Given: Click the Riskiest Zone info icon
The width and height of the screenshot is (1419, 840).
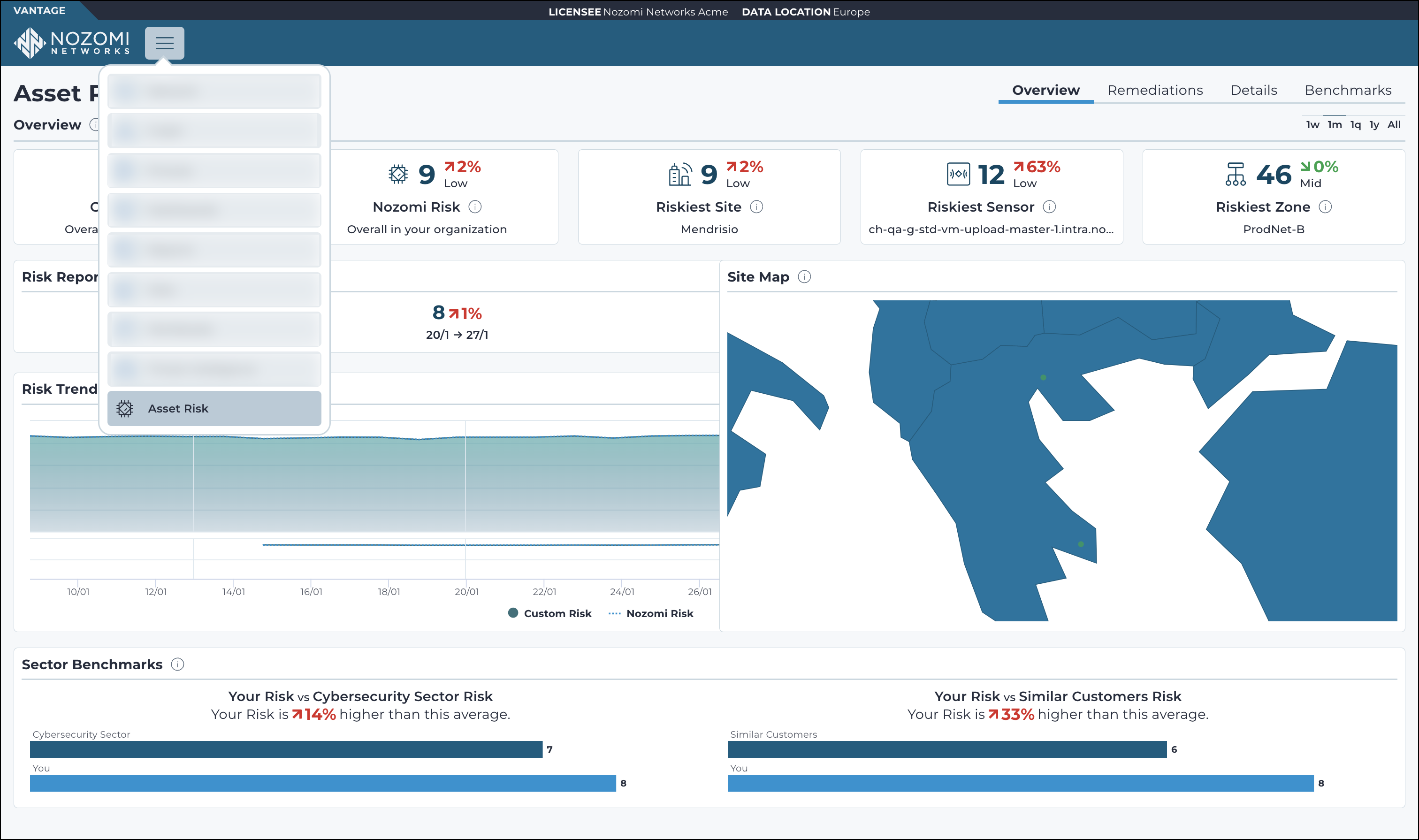Looking at the screenshot, I should [1325, 206].
